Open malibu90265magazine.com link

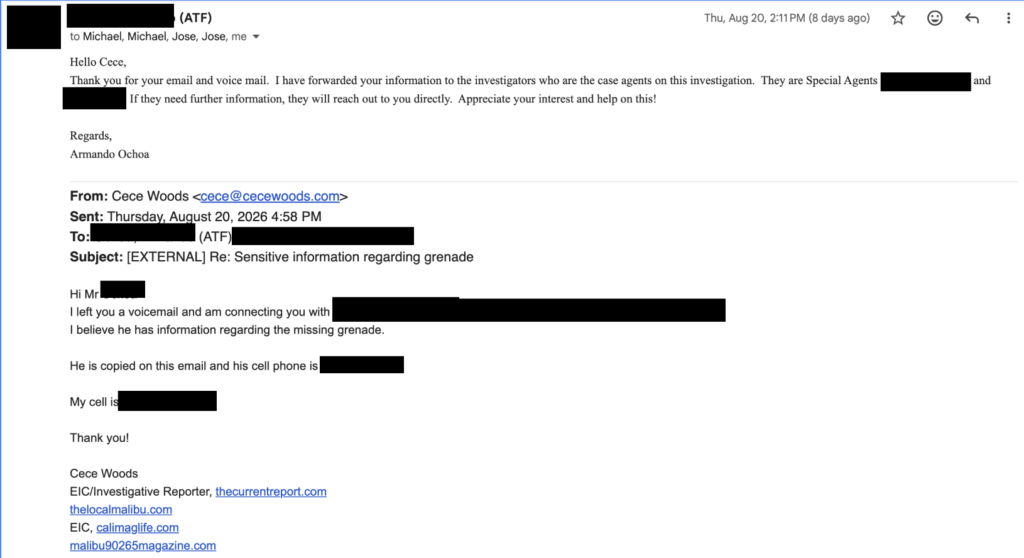(143, 546)
